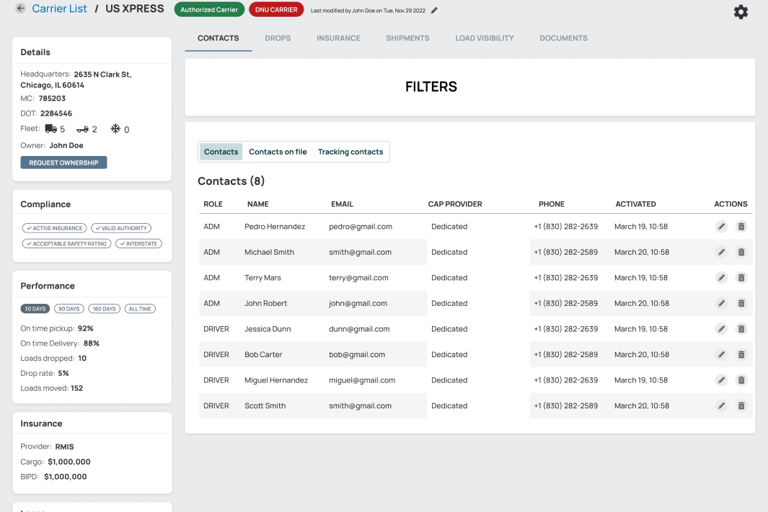The height and width of the screenshot is (512, 768).
Task: Delete the Miguel Hernandez contact
Action: click(x=741, y=380)
